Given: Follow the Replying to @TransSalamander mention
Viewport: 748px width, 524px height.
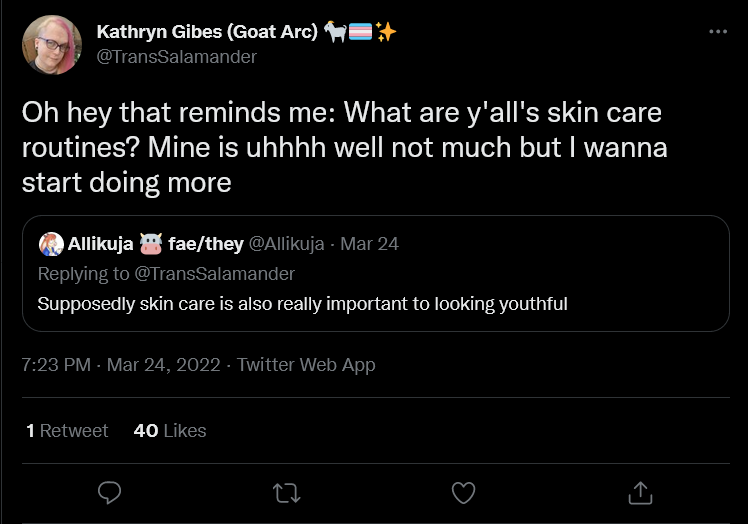Looking at the screenshot, I should (x=215, y=274).
